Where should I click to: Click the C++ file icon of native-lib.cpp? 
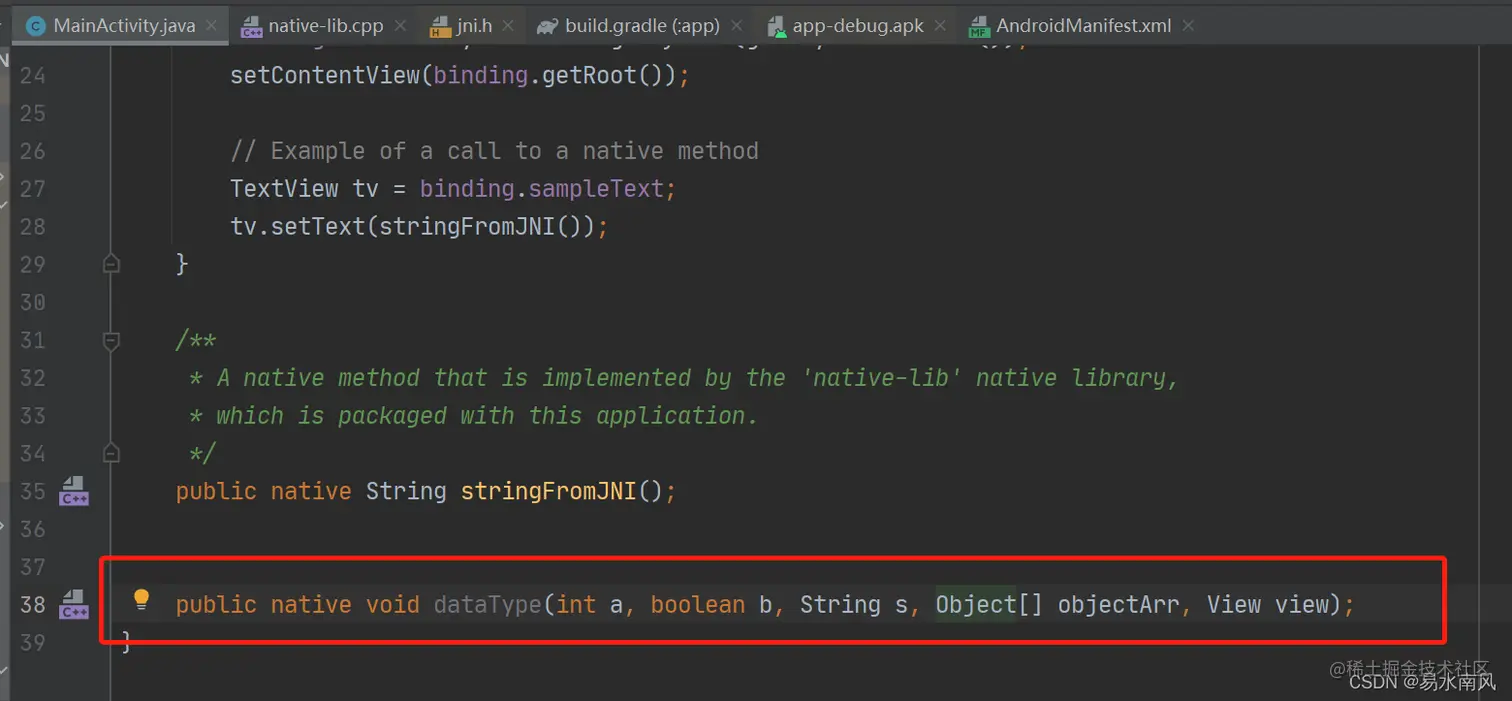tap(252, 27)
